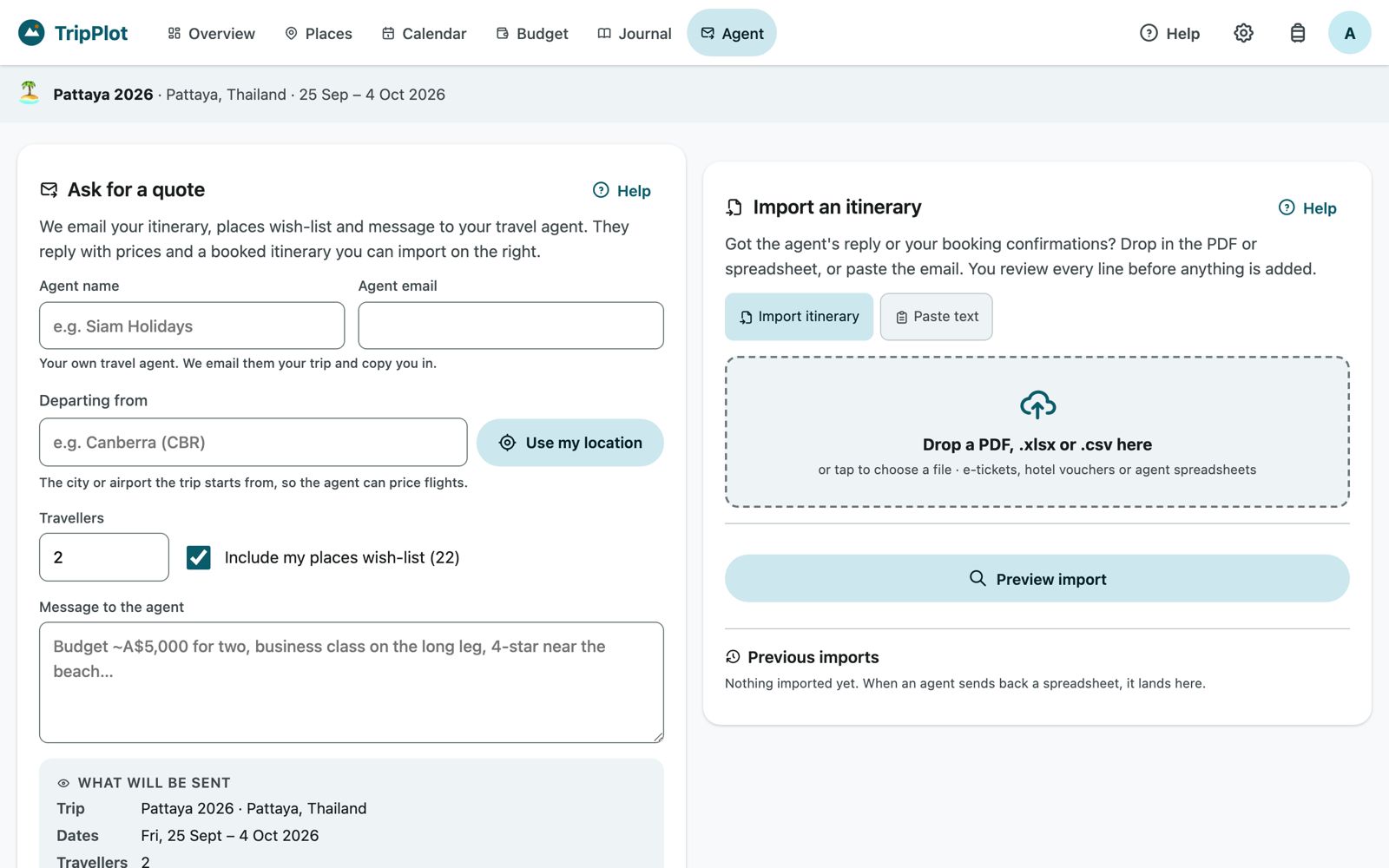1389x868 pixels.
Task: Open Help in the Ask for a quote card
Action: click(x=622, y=190)
